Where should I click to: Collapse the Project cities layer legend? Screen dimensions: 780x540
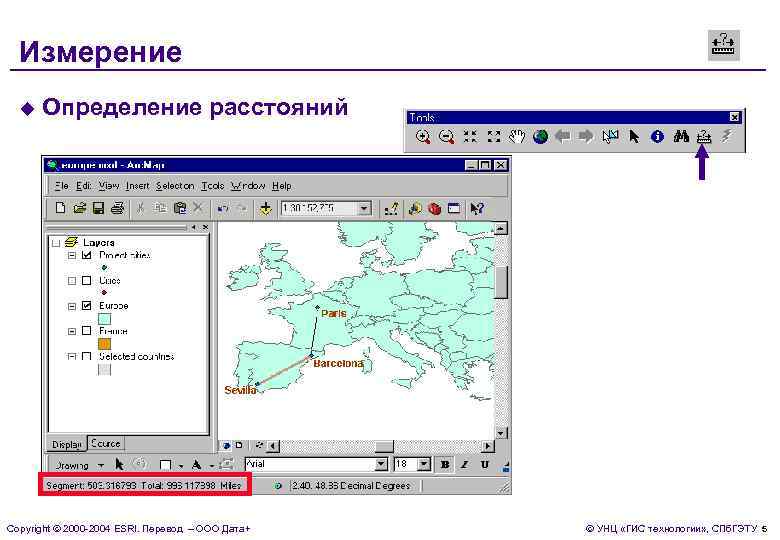pos(72,255)
